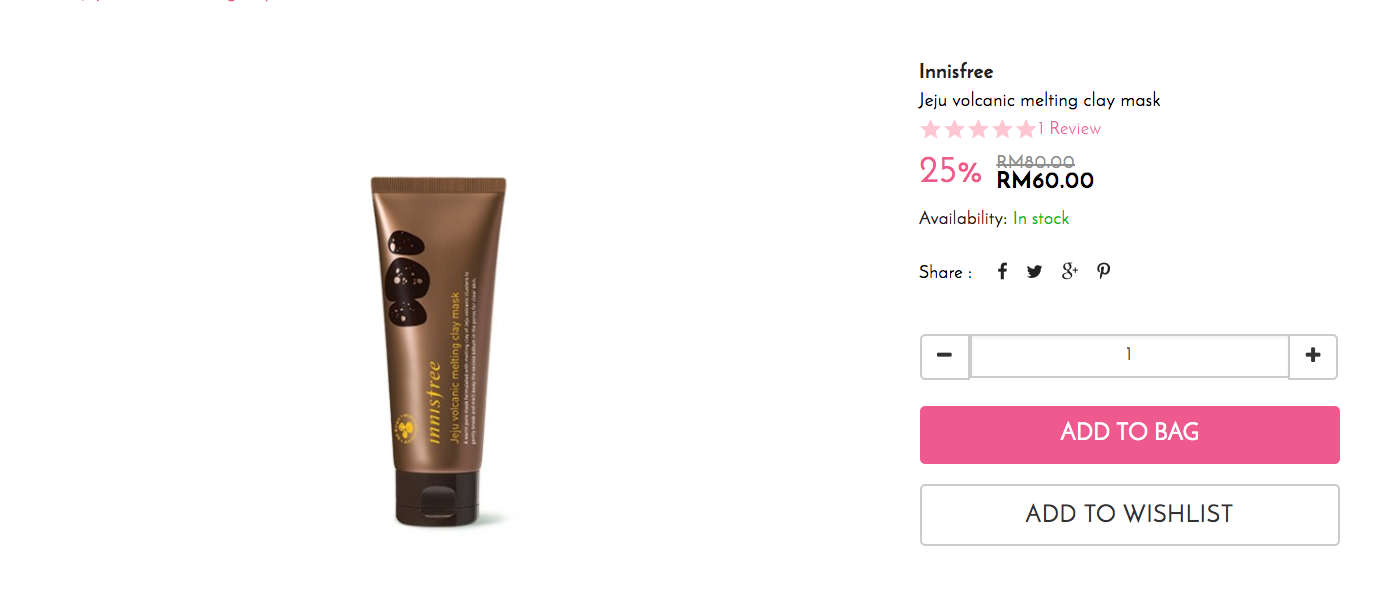Click the Google Plus share icon
Viewport: 1374px width, 598px height.
click(x=1070, y=271)
